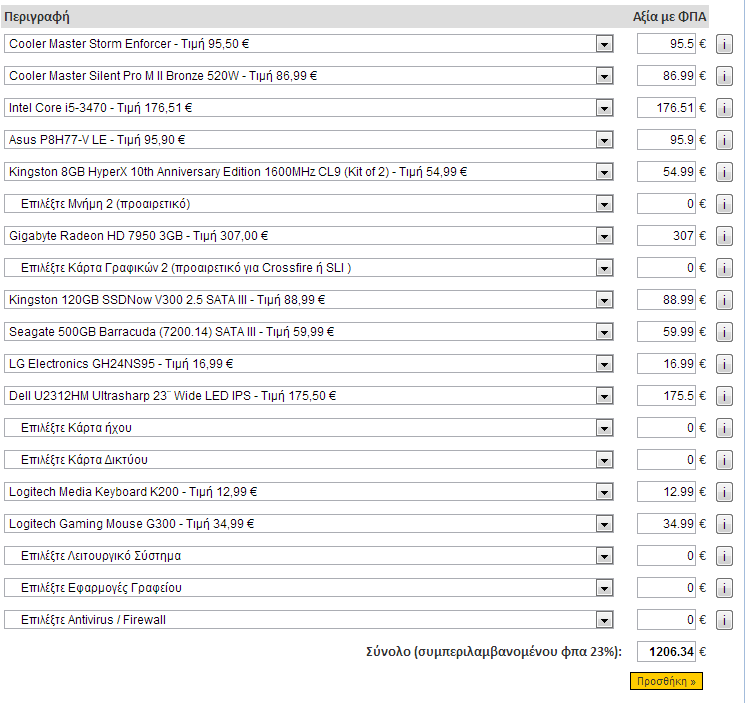This screenshot has height=703, width=745.
Task: Show info for Gigabyte Radeon HD 7950
Action: tap(724, 236)
